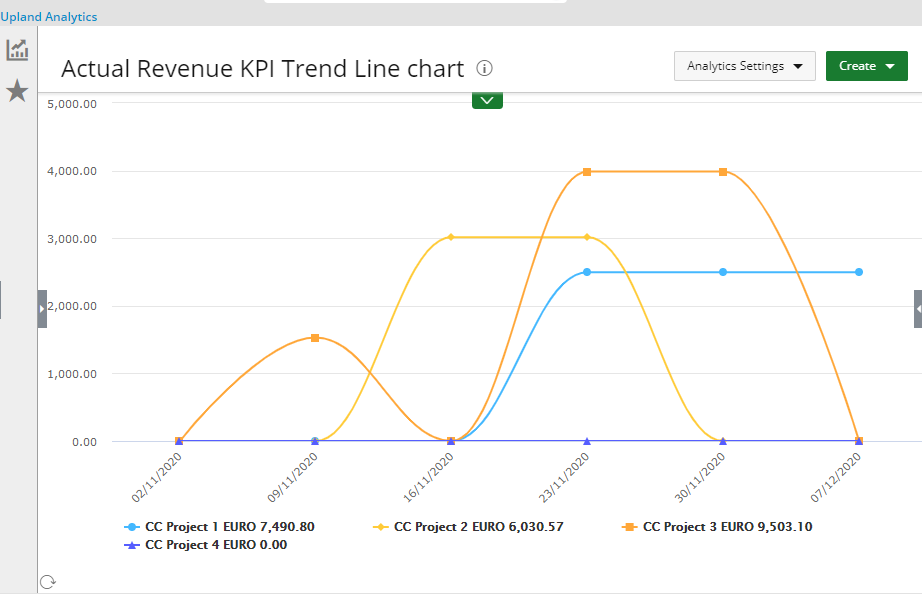
Task: Click CC Project 1 data point at 30/11/2020
Action: point(723,272)
